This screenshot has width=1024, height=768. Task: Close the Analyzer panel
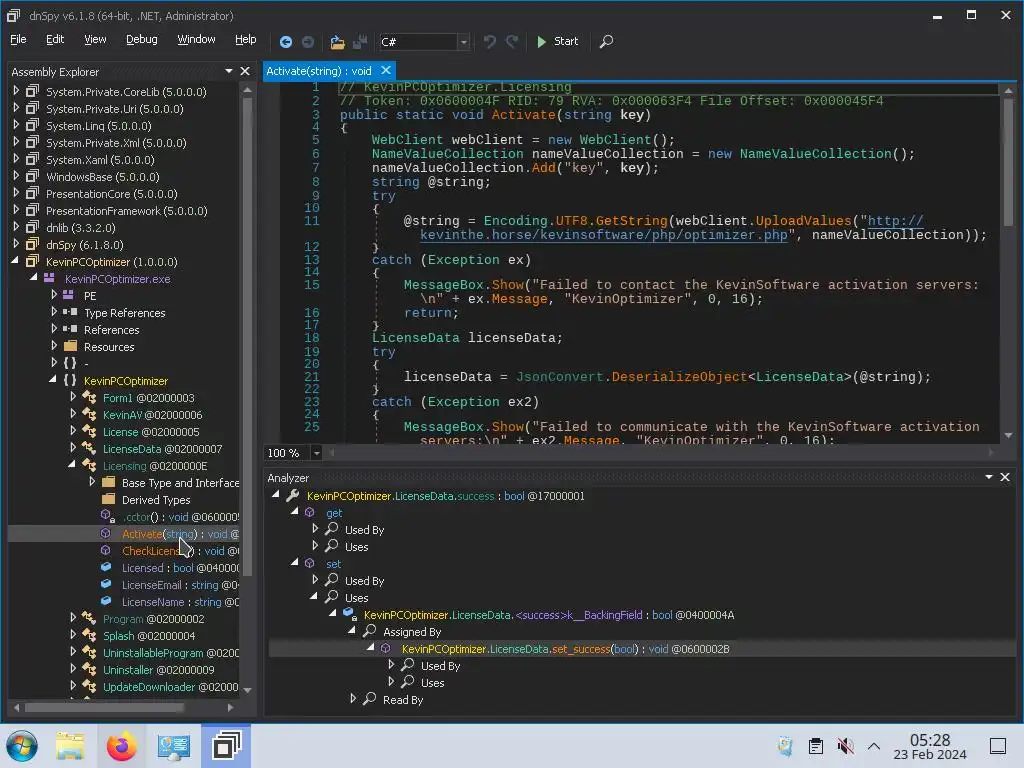click(x=1005, y=477)
